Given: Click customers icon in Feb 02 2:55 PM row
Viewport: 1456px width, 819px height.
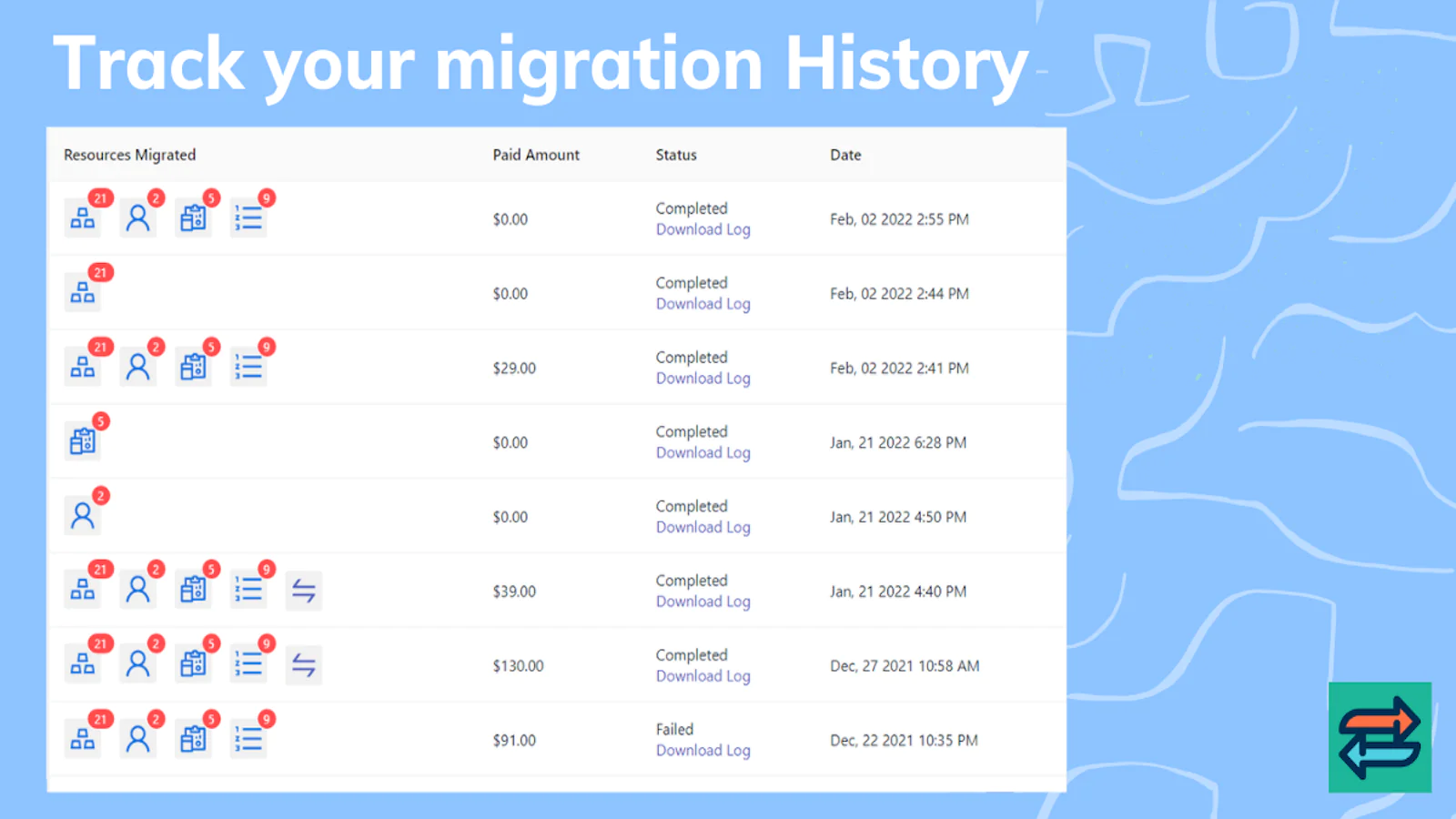Looking at the screenshot, I should (137, 218).
